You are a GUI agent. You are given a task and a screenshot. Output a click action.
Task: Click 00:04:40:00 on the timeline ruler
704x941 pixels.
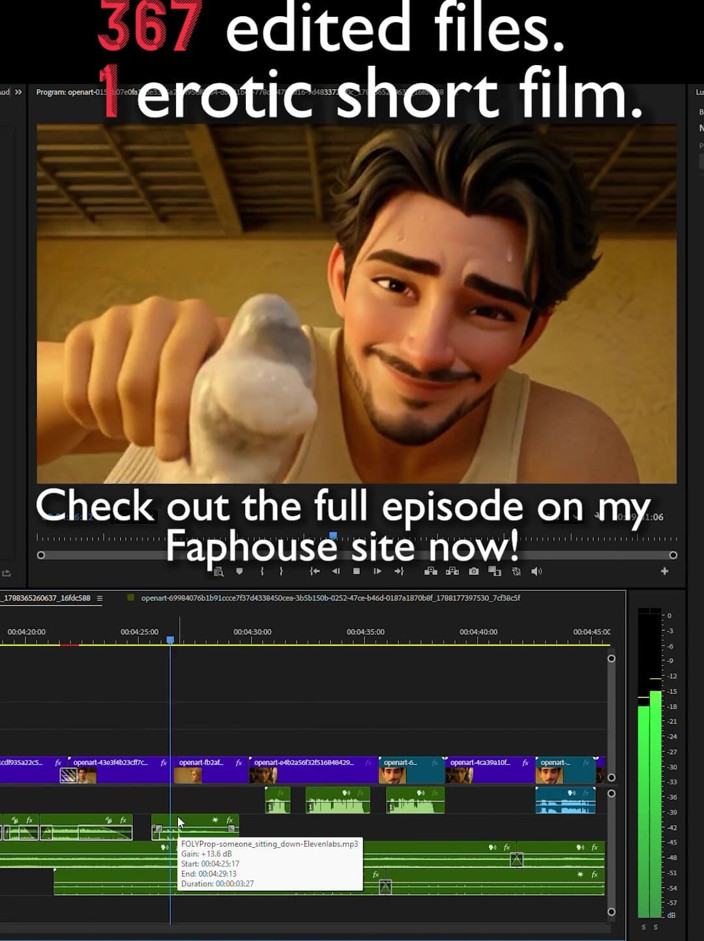click(478, 632)
